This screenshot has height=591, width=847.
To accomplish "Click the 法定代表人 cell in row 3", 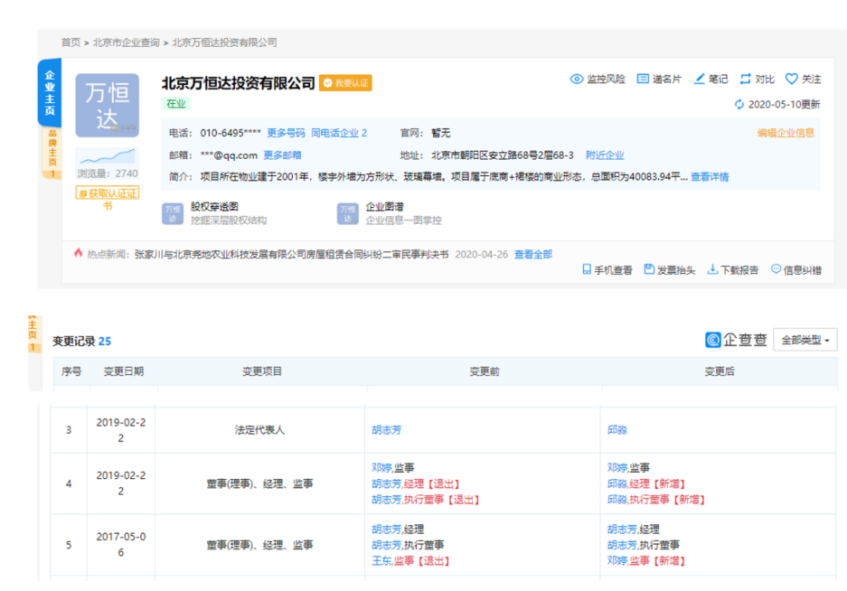I will (x=260, y=430).
